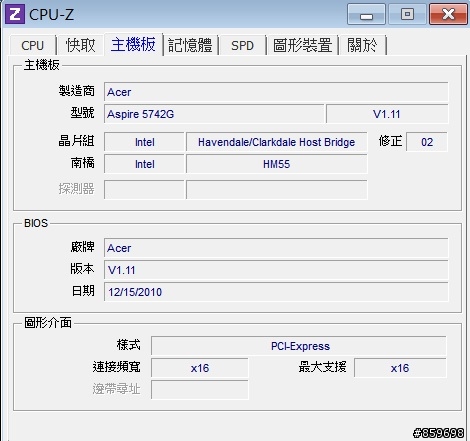Click the V1.11 value beside the model
The width and height of the screenshot is (470, 441).
coord(387,114)
